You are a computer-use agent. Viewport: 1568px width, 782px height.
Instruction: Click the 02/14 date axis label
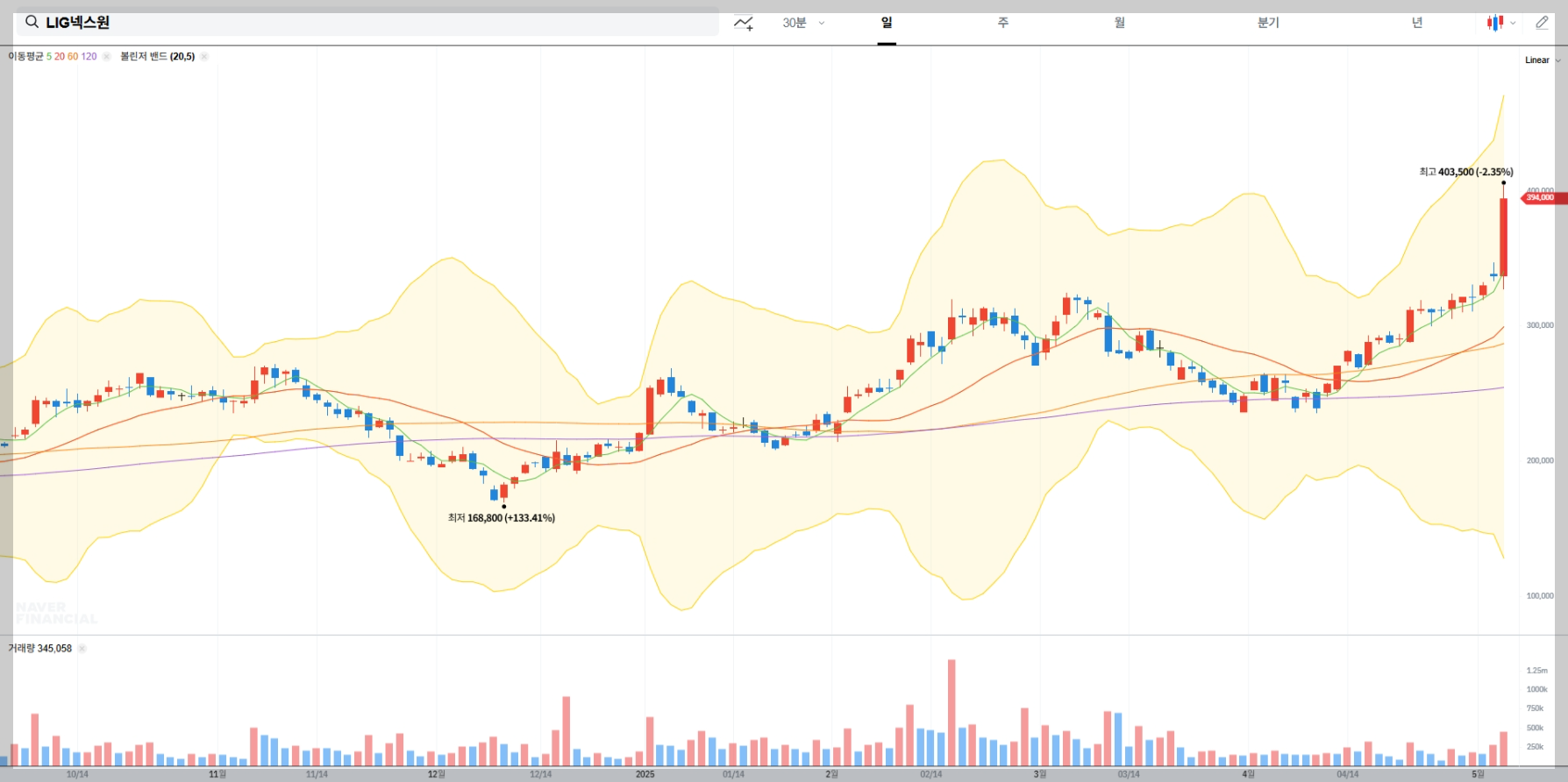click(x=931, y=774)
